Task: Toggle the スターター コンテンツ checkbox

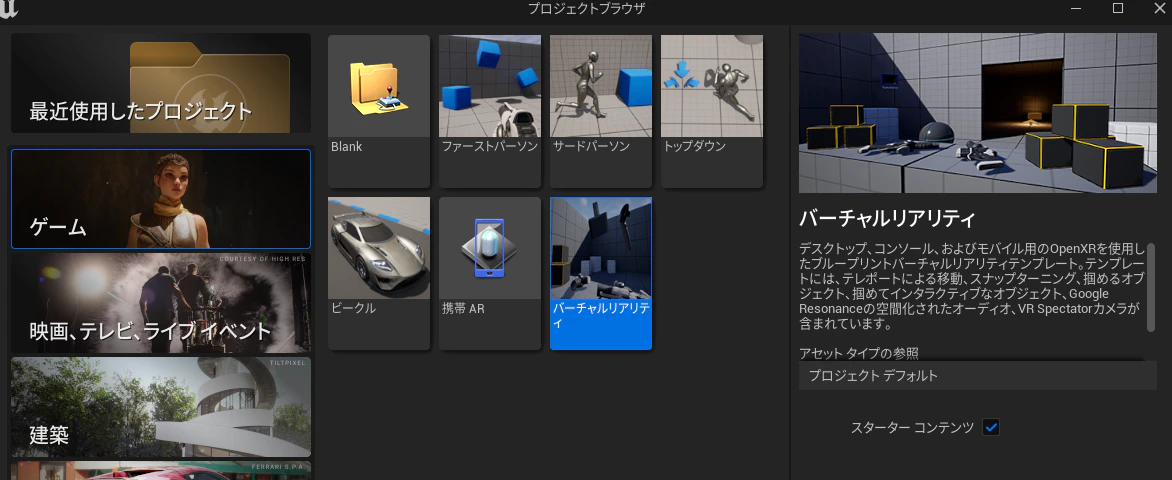Action: (991, 428)
